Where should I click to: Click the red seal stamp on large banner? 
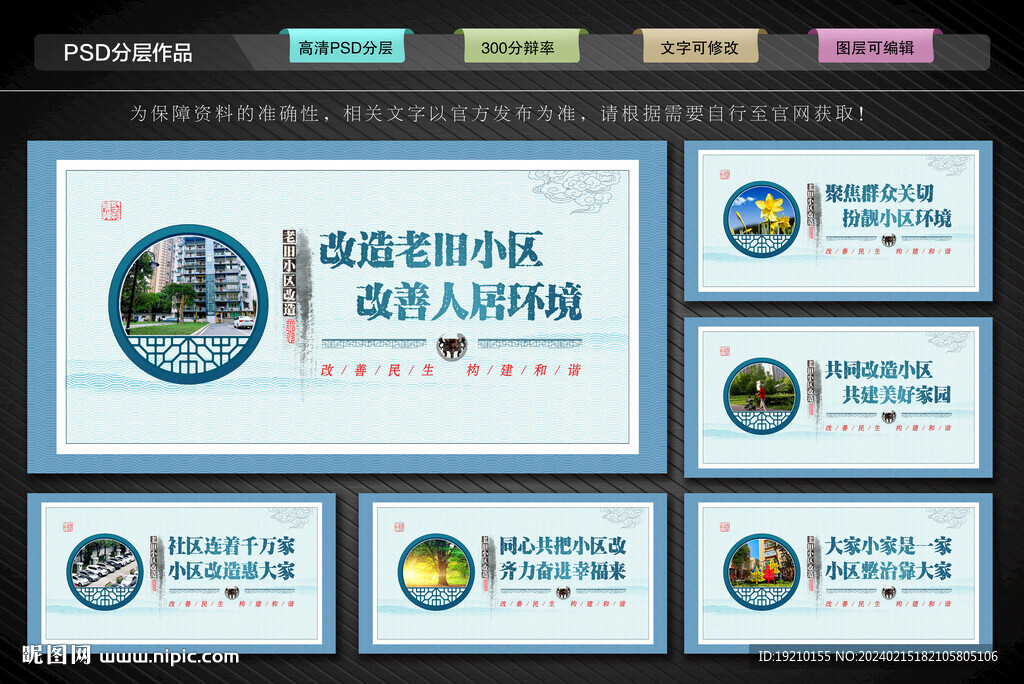[x=111, y=210]
